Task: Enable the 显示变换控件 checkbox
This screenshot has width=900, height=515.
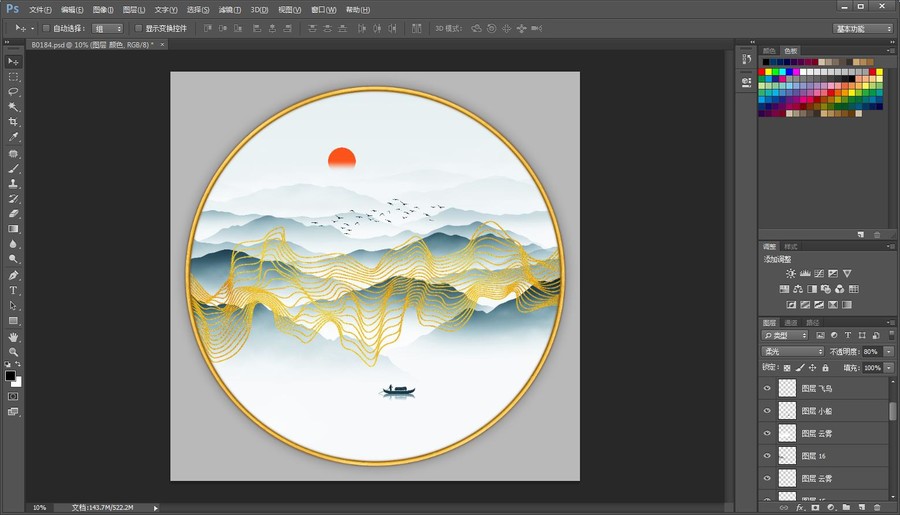Action: coord(138,28)
